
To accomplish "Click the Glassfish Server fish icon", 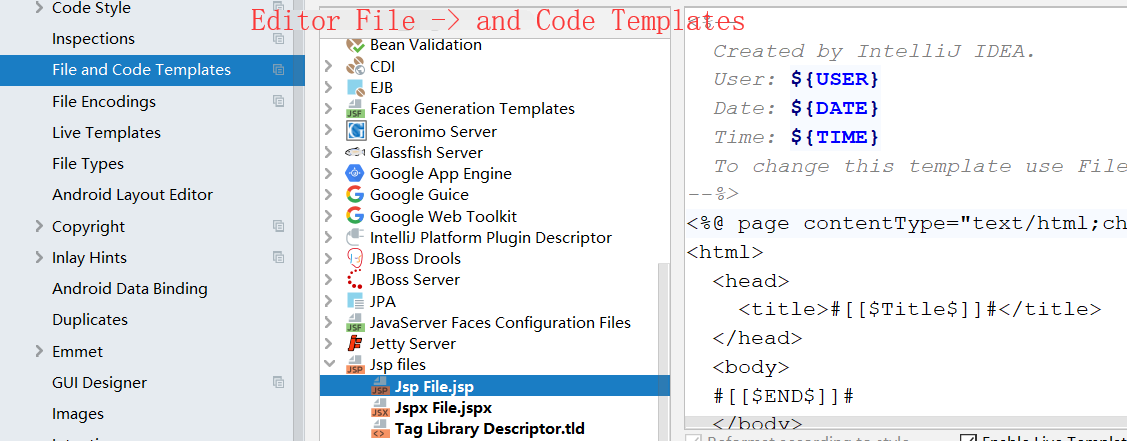I will coord(355,152).
